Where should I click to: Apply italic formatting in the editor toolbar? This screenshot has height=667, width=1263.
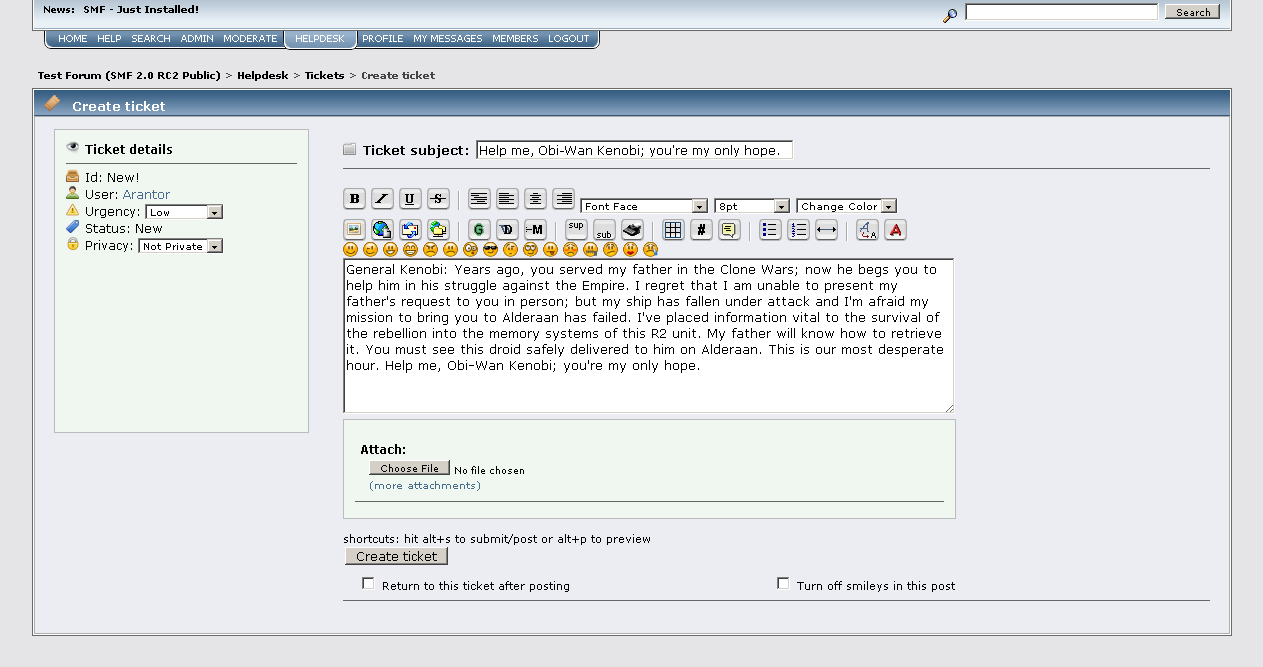382,198
